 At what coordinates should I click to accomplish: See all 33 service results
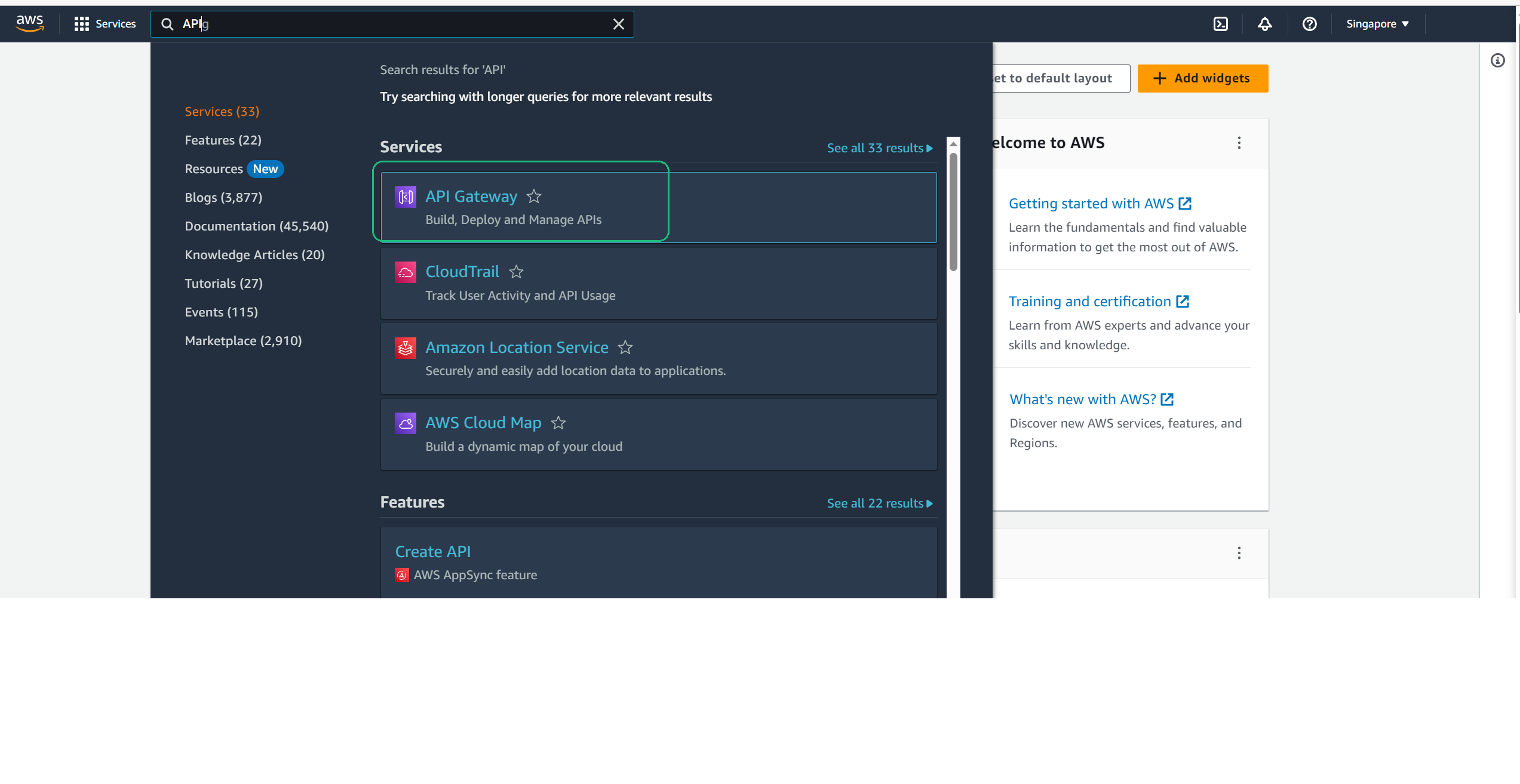880,148
